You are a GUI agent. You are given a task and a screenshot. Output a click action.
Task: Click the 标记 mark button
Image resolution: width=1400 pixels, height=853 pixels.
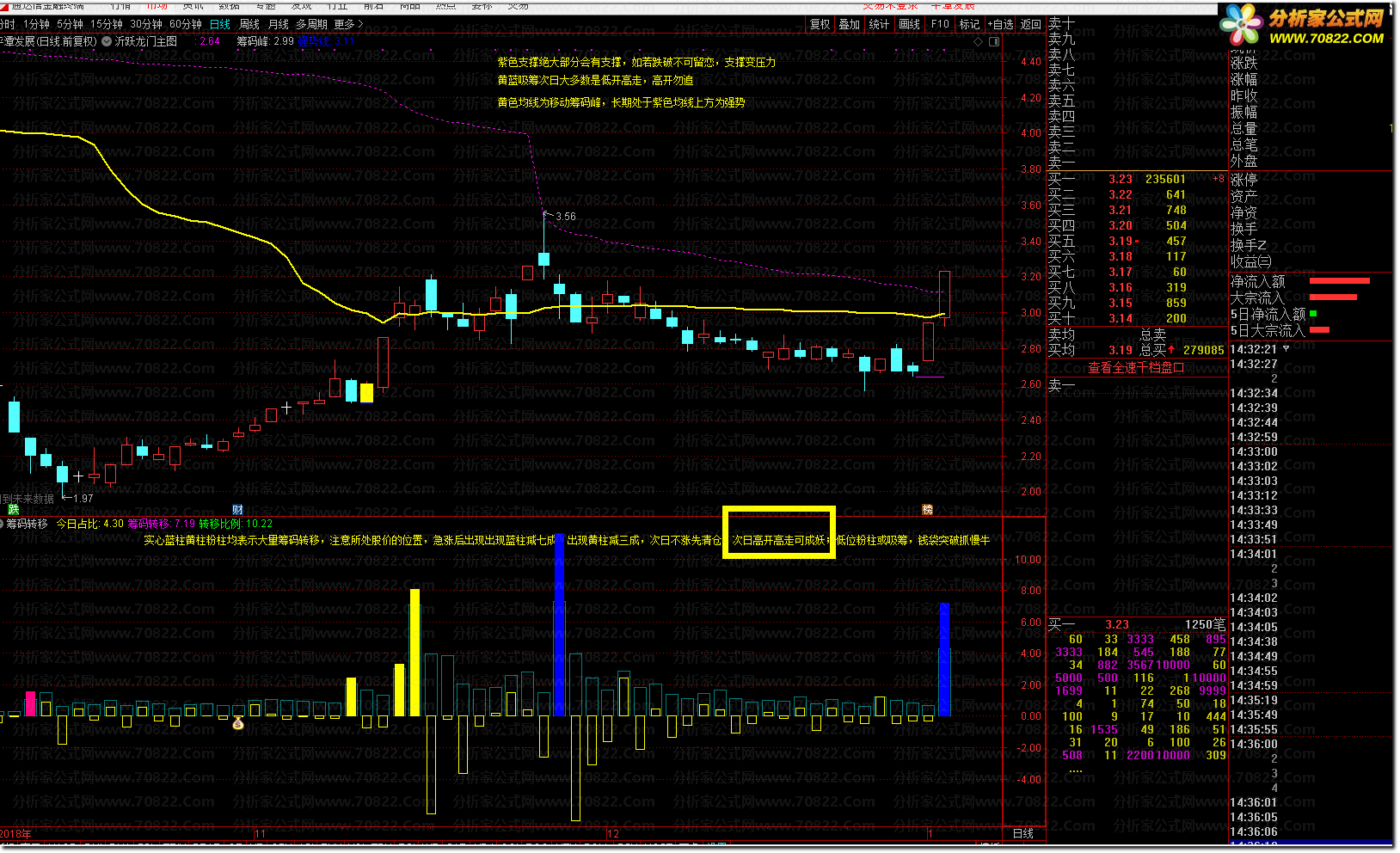coord(970,24)
